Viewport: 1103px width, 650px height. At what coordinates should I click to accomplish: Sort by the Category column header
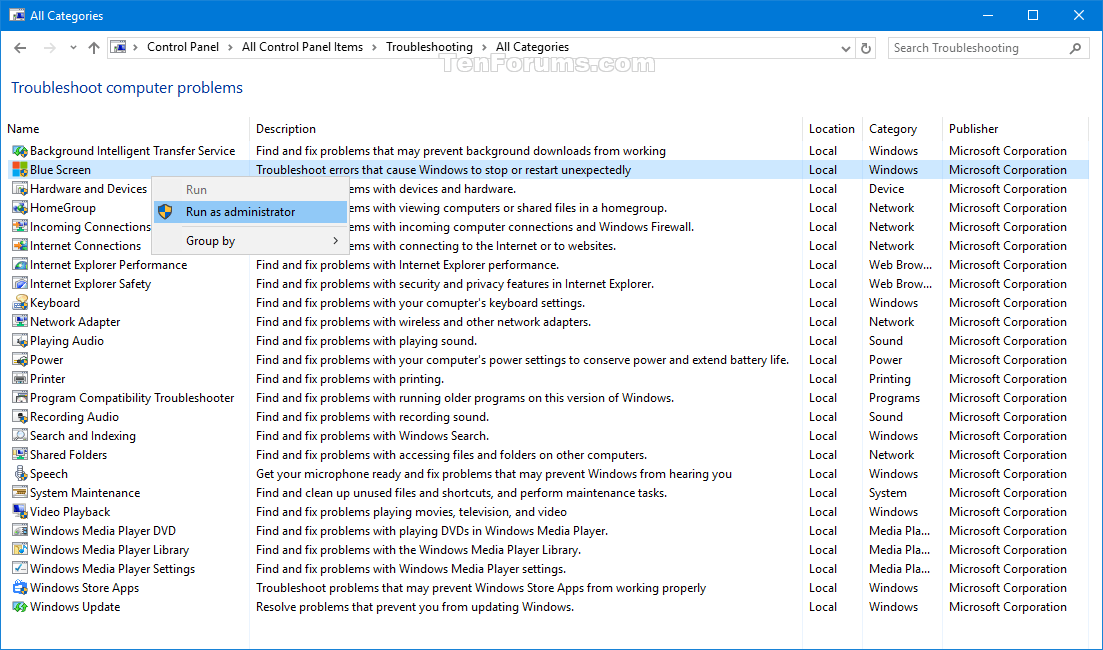click(893, 129)
